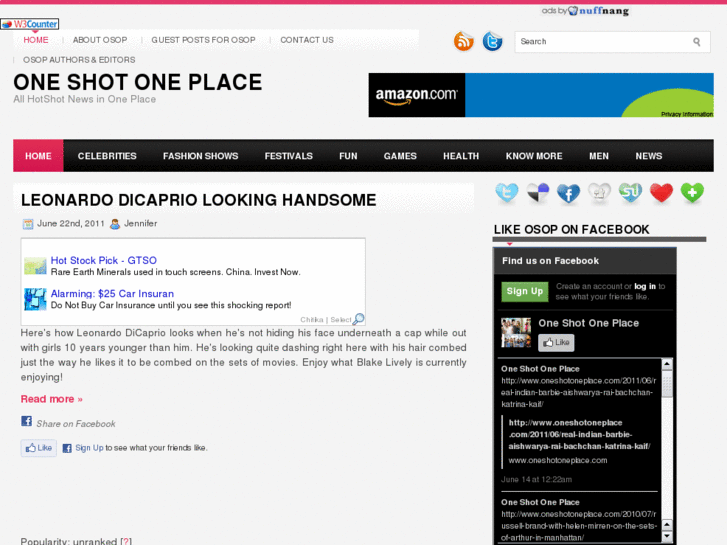Viewport: 727px width, 545px height.
Task: Open the orange RSS feed icon
Action: click(464, 41)
